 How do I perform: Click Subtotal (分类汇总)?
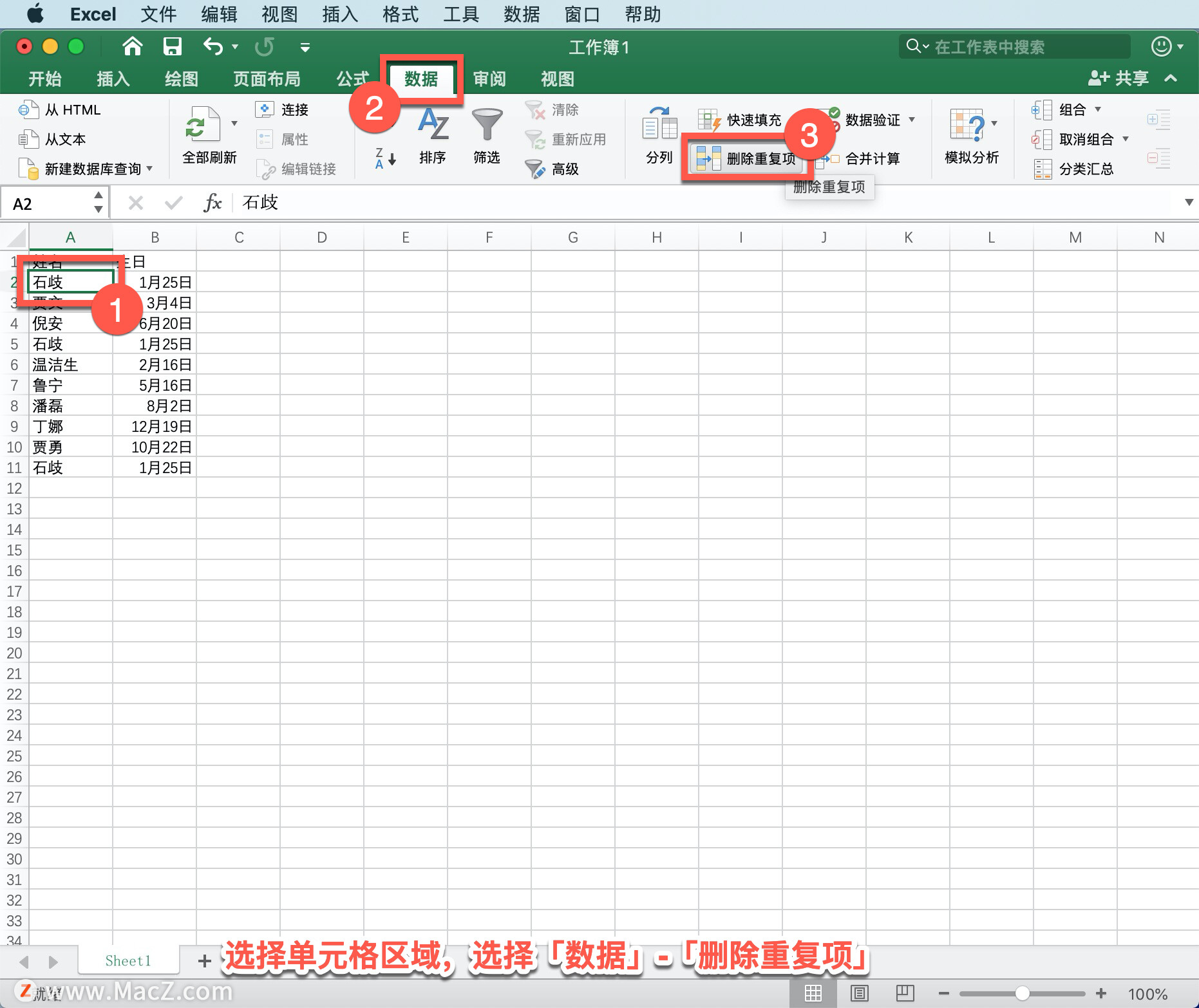(x=1073, y=169)
